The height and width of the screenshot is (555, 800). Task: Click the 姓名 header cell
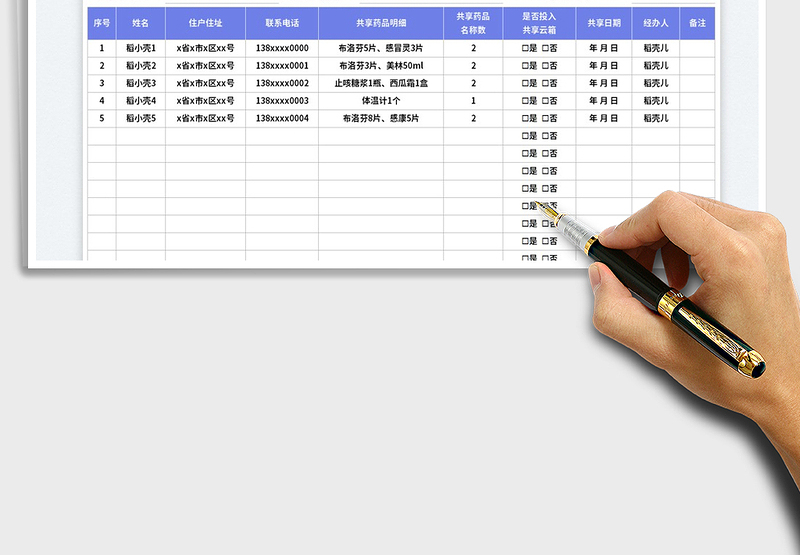tap(140, 23)
